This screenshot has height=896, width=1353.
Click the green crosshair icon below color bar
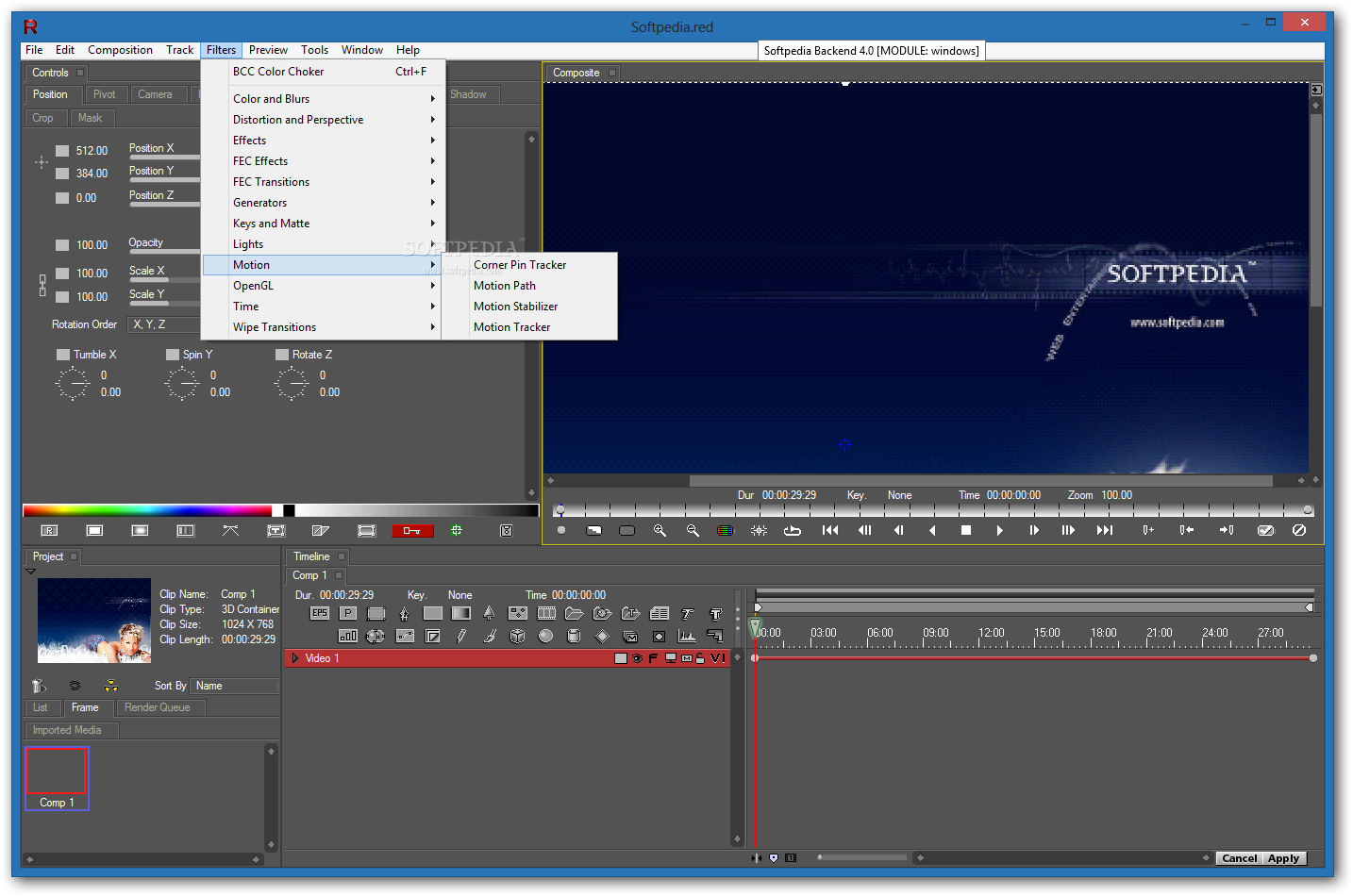click(457, 530)
